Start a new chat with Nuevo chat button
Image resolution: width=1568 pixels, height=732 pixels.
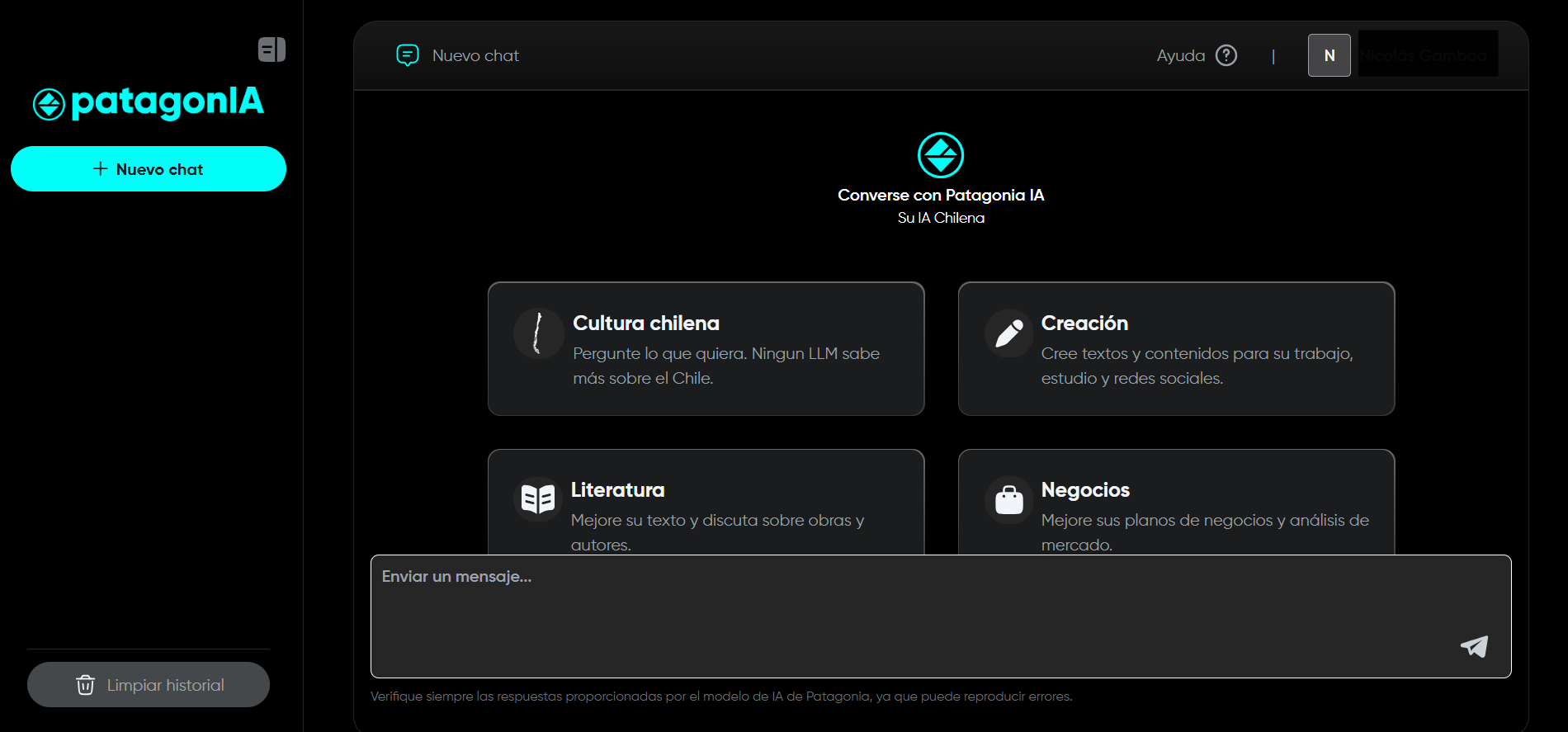click(x=149, y=169)
